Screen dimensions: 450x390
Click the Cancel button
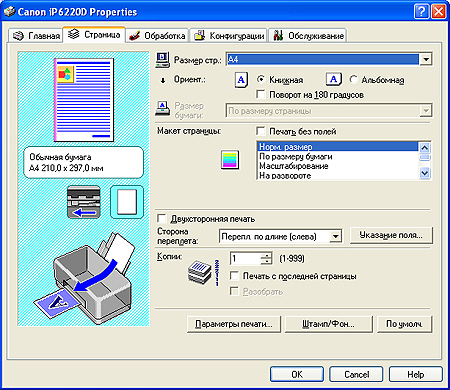356,374
